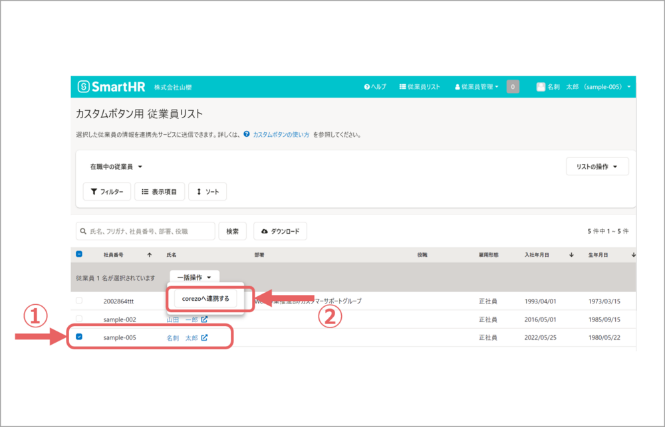The width and height of the screenshot is (665, 427).
Task: Click the notification count badge in header
Action: [513, 87]
